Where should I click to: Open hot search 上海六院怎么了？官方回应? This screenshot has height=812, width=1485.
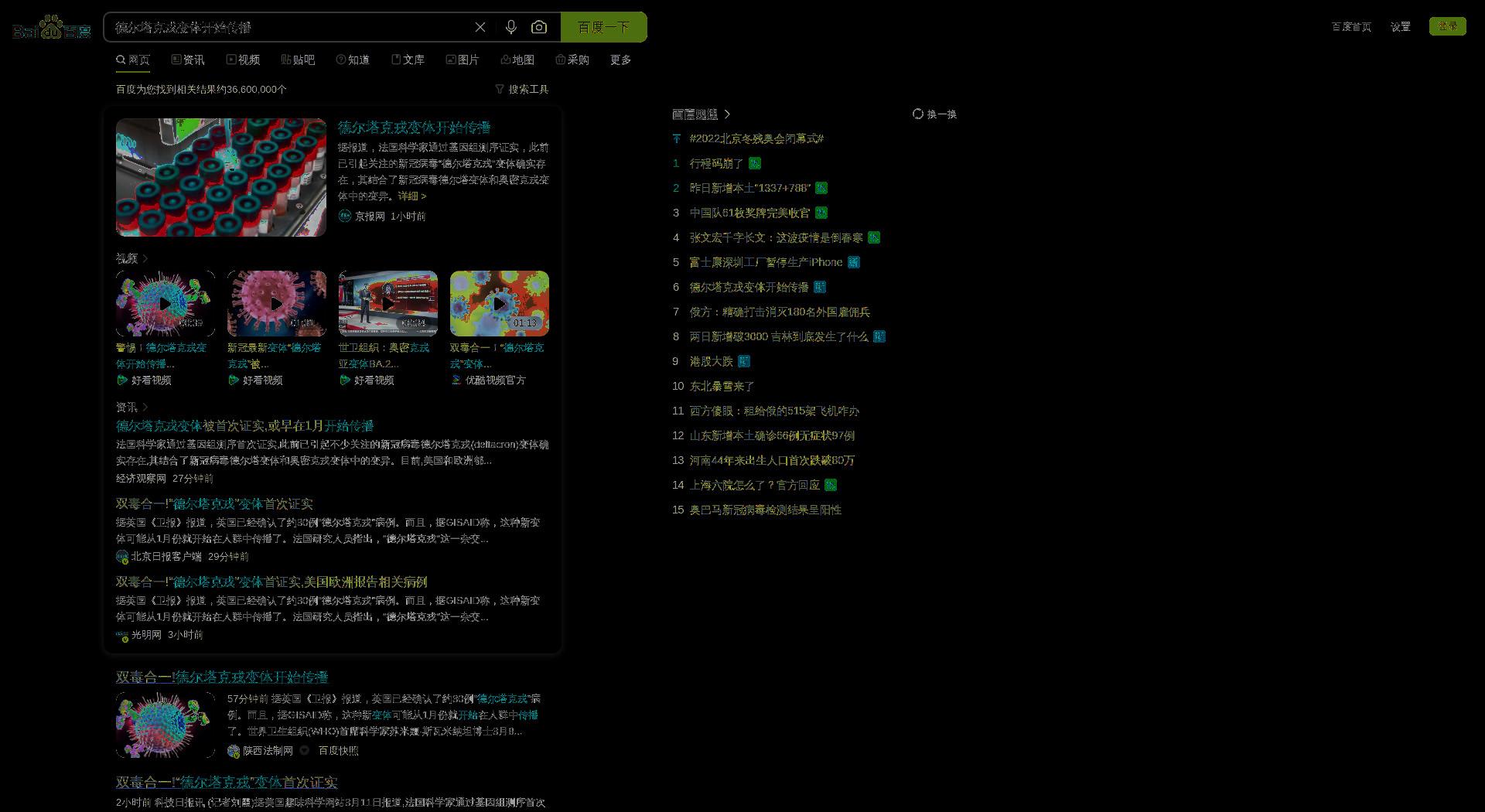[754, 485]
